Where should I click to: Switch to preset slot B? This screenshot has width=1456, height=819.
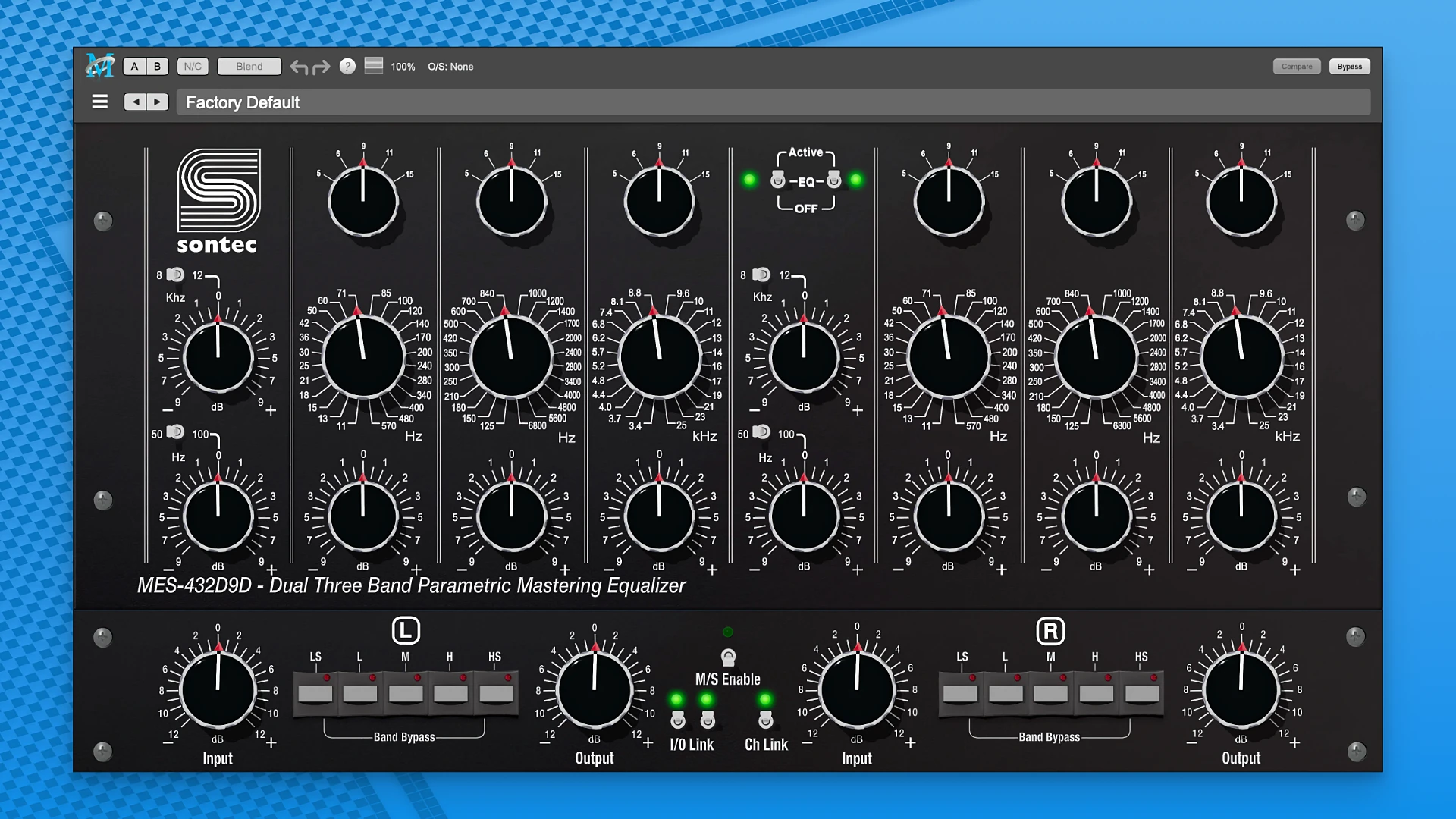[155, 66]
